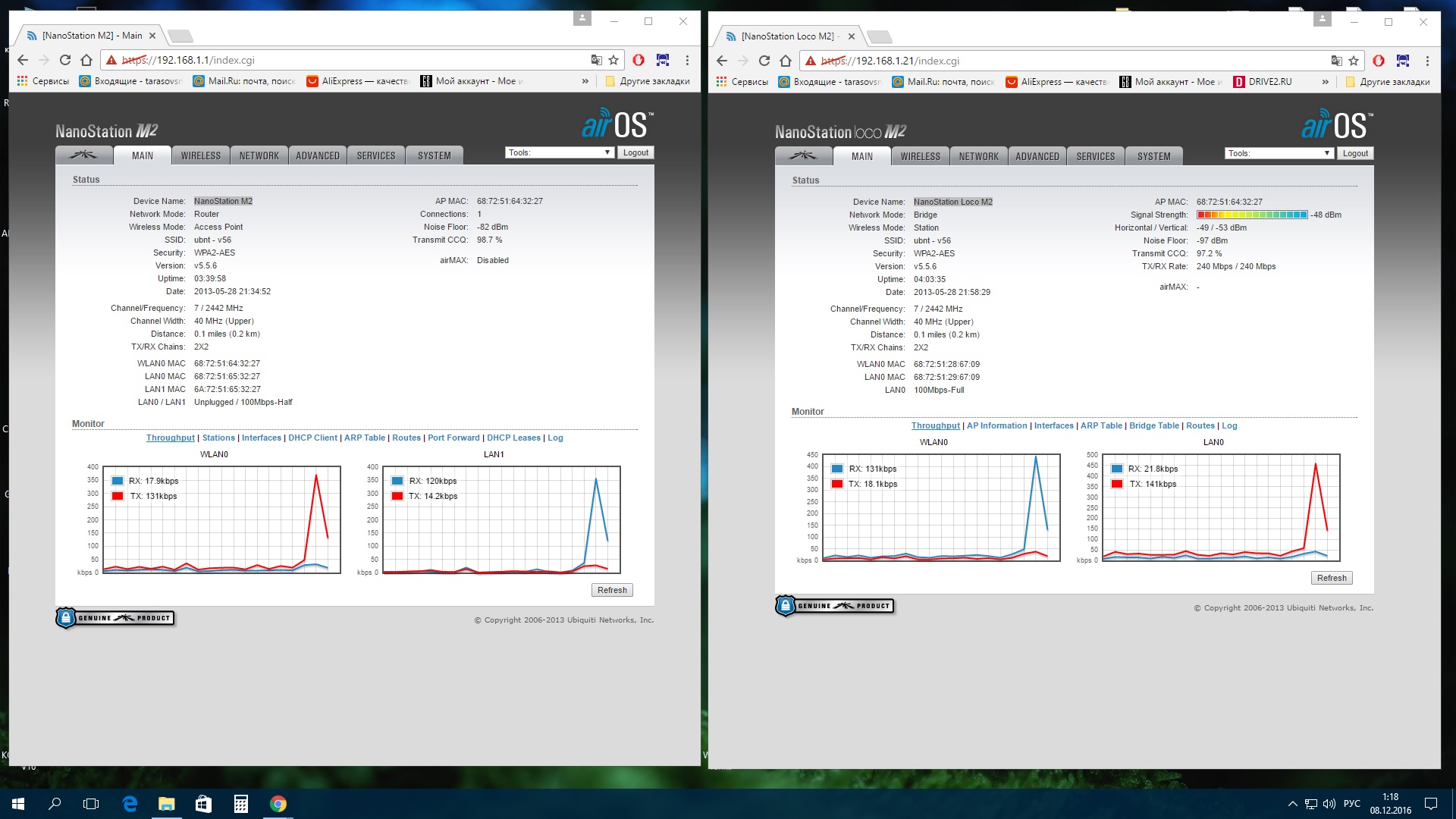Open Ubiquiti logo tab in NanoStation M2
The width and height of the screenshot is (1456, 819).
pyautogui.click(x=83, y=155)
